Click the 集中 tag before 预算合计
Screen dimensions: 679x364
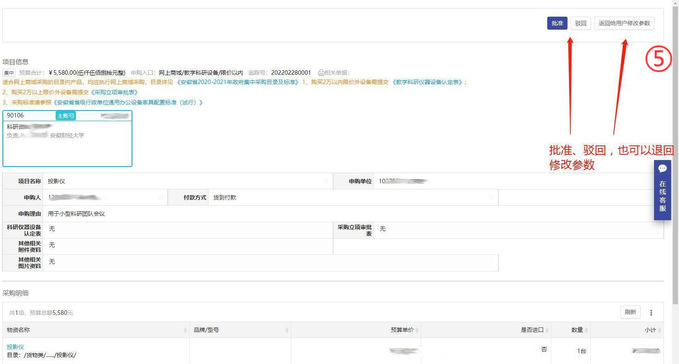[9, 73]
